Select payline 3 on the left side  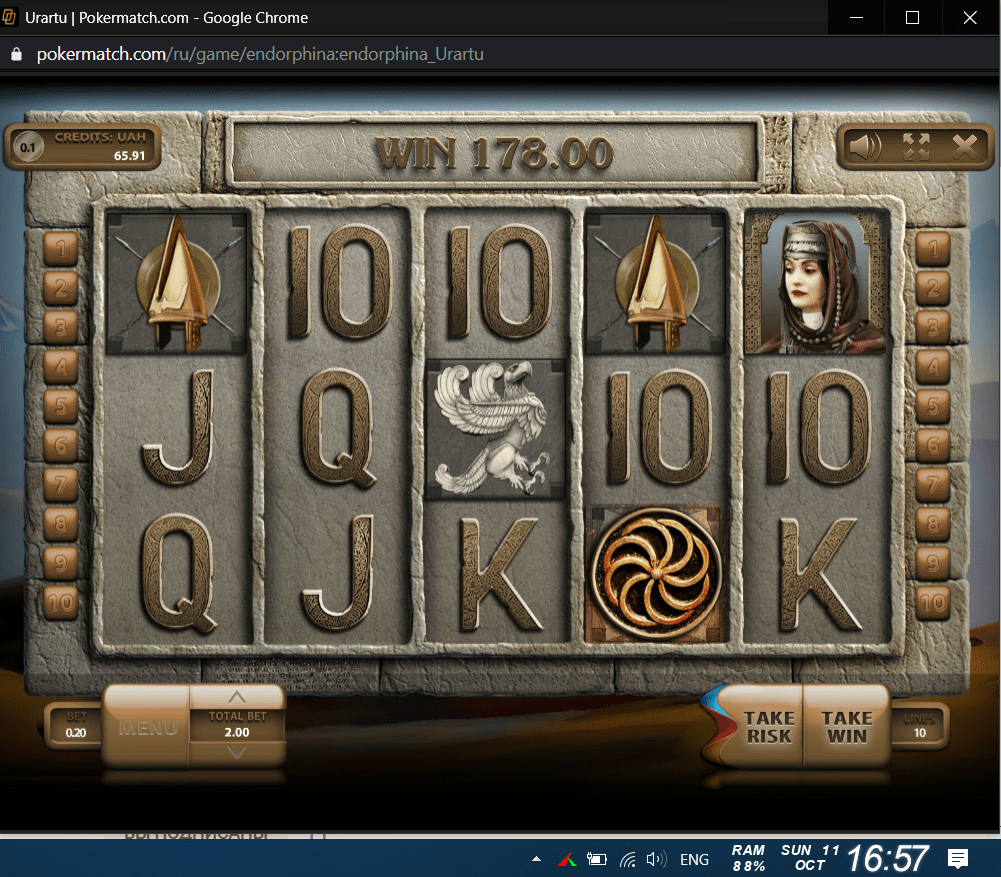click(x=61, y=327)
